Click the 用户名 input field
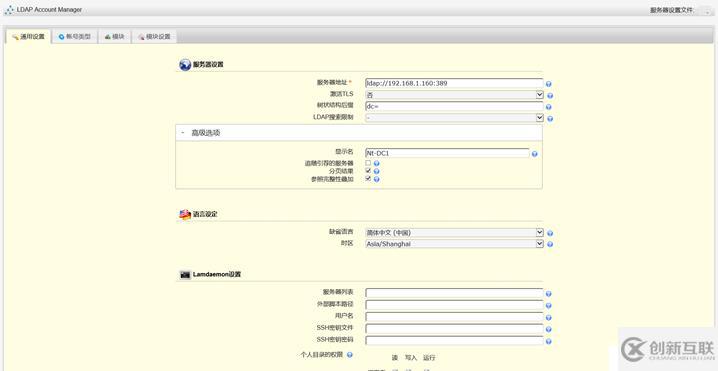This screenshot has width=718, height=371. [454, 317]
